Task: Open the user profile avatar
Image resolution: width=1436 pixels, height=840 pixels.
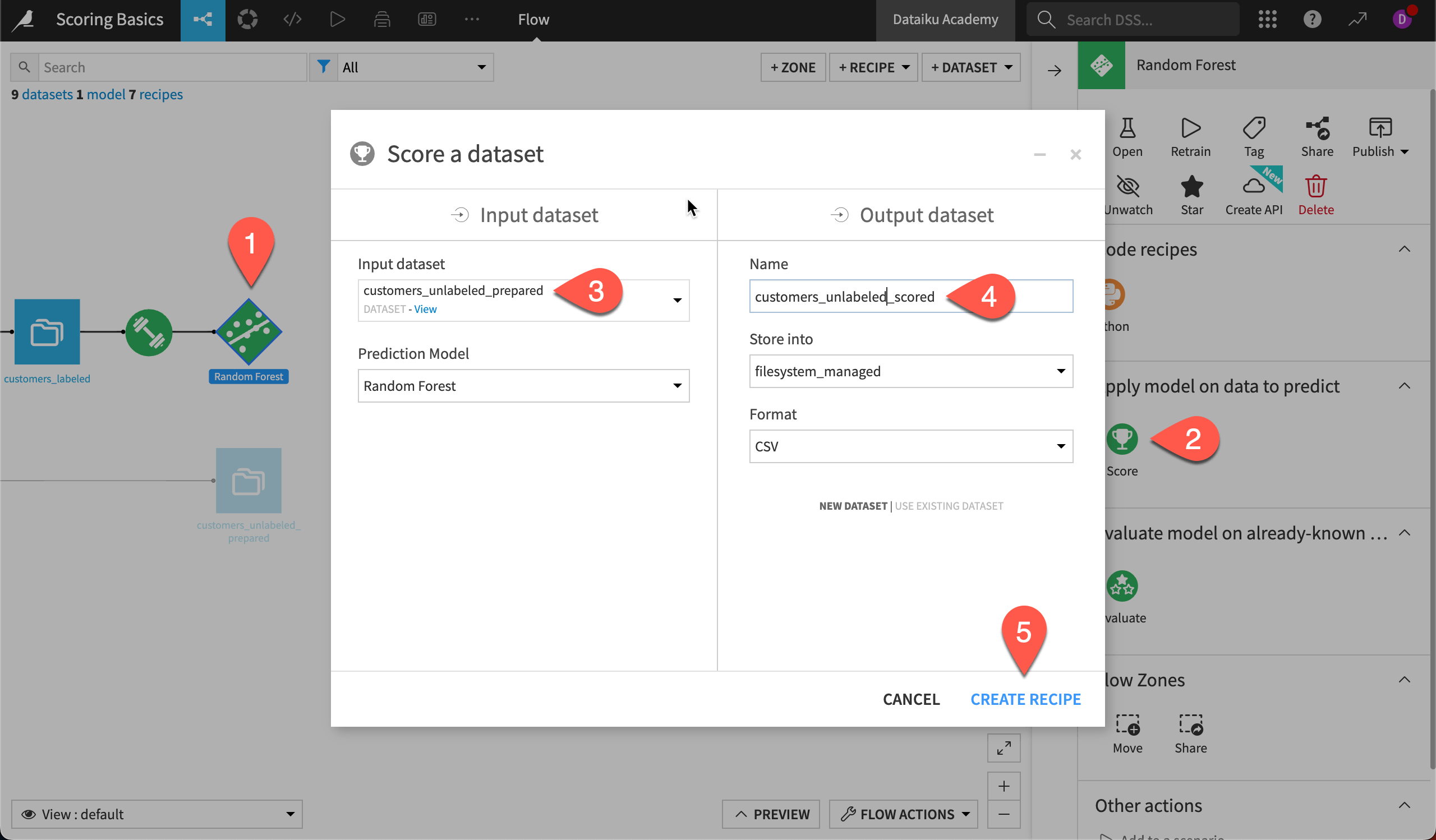Action: tap(1401, 20)
